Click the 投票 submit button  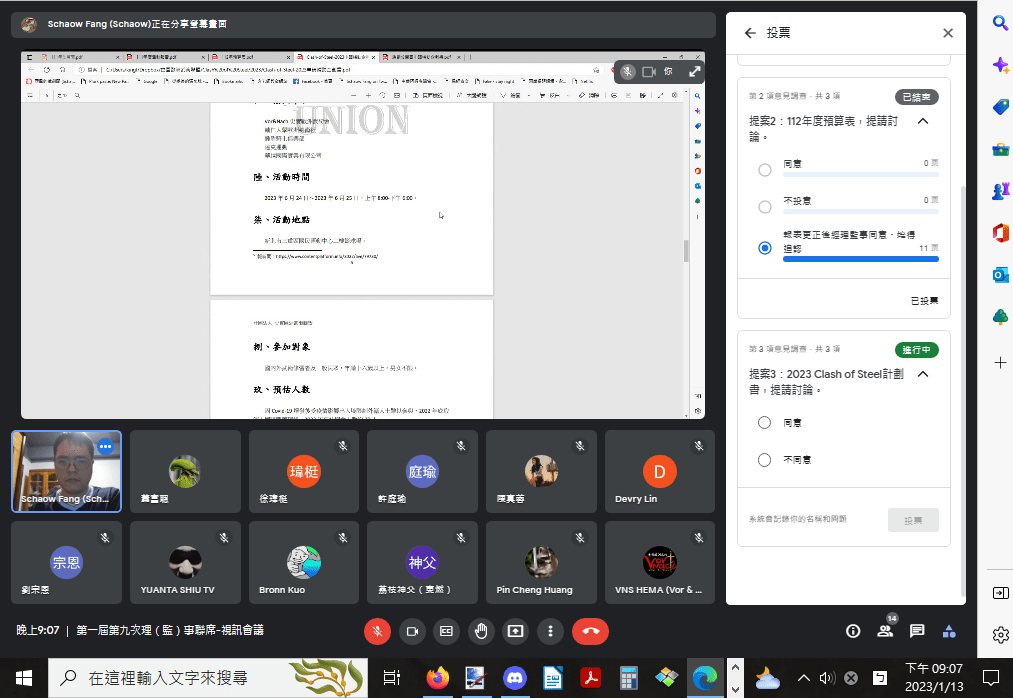[x=913, y=520]
